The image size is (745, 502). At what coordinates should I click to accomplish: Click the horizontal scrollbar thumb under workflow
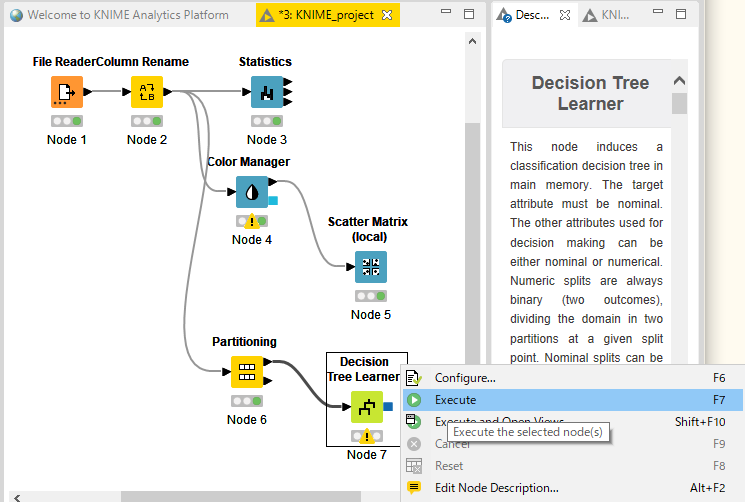(241, 497)
